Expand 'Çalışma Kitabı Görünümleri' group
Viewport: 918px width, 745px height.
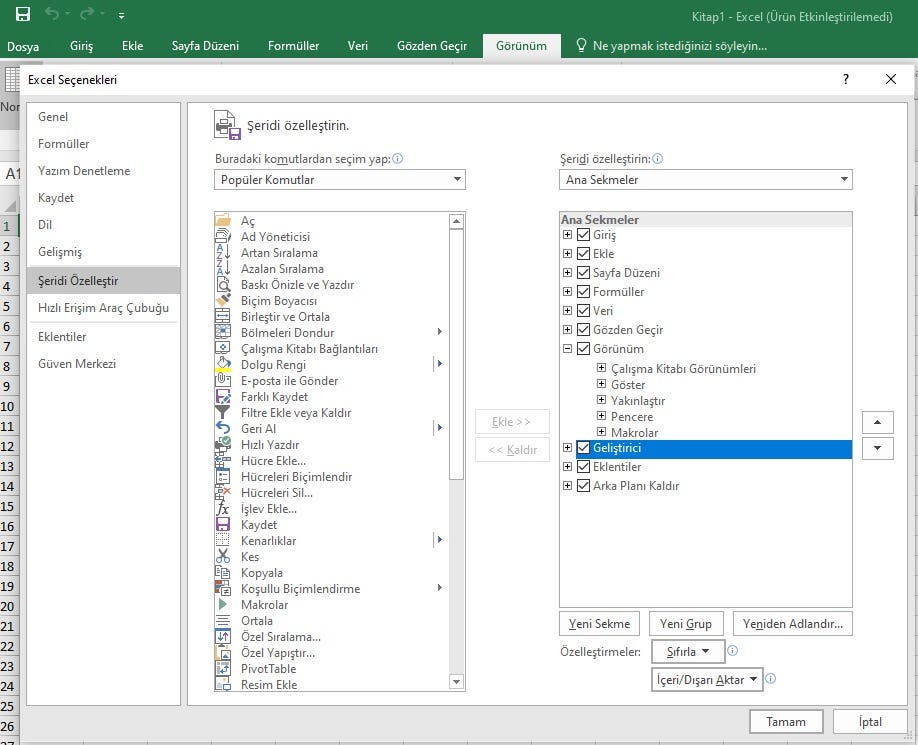601,368
